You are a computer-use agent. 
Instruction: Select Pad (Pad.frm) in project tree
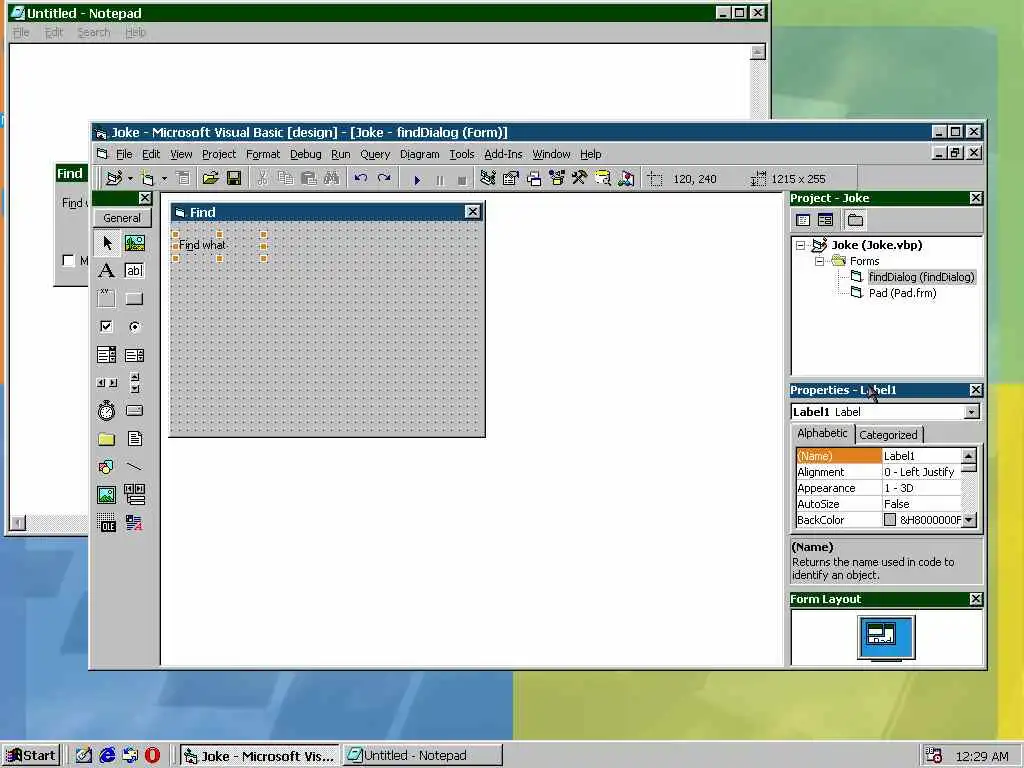point(902,293)
